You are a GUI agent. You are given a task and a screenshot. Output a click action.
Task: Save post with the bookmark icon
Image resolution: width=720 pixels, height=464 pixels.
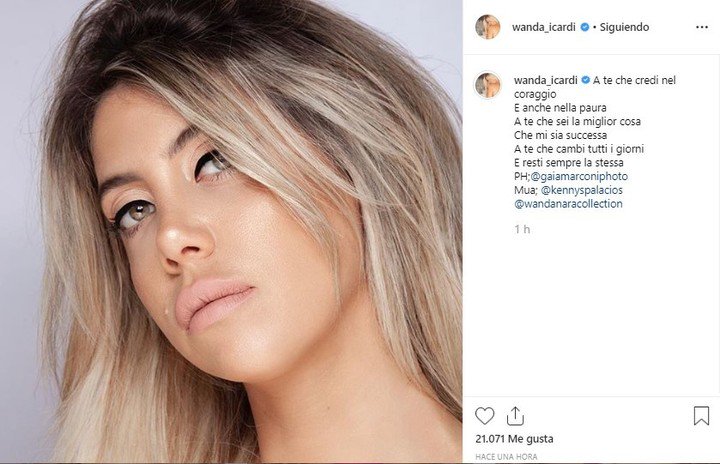click(x=701, y=415)
